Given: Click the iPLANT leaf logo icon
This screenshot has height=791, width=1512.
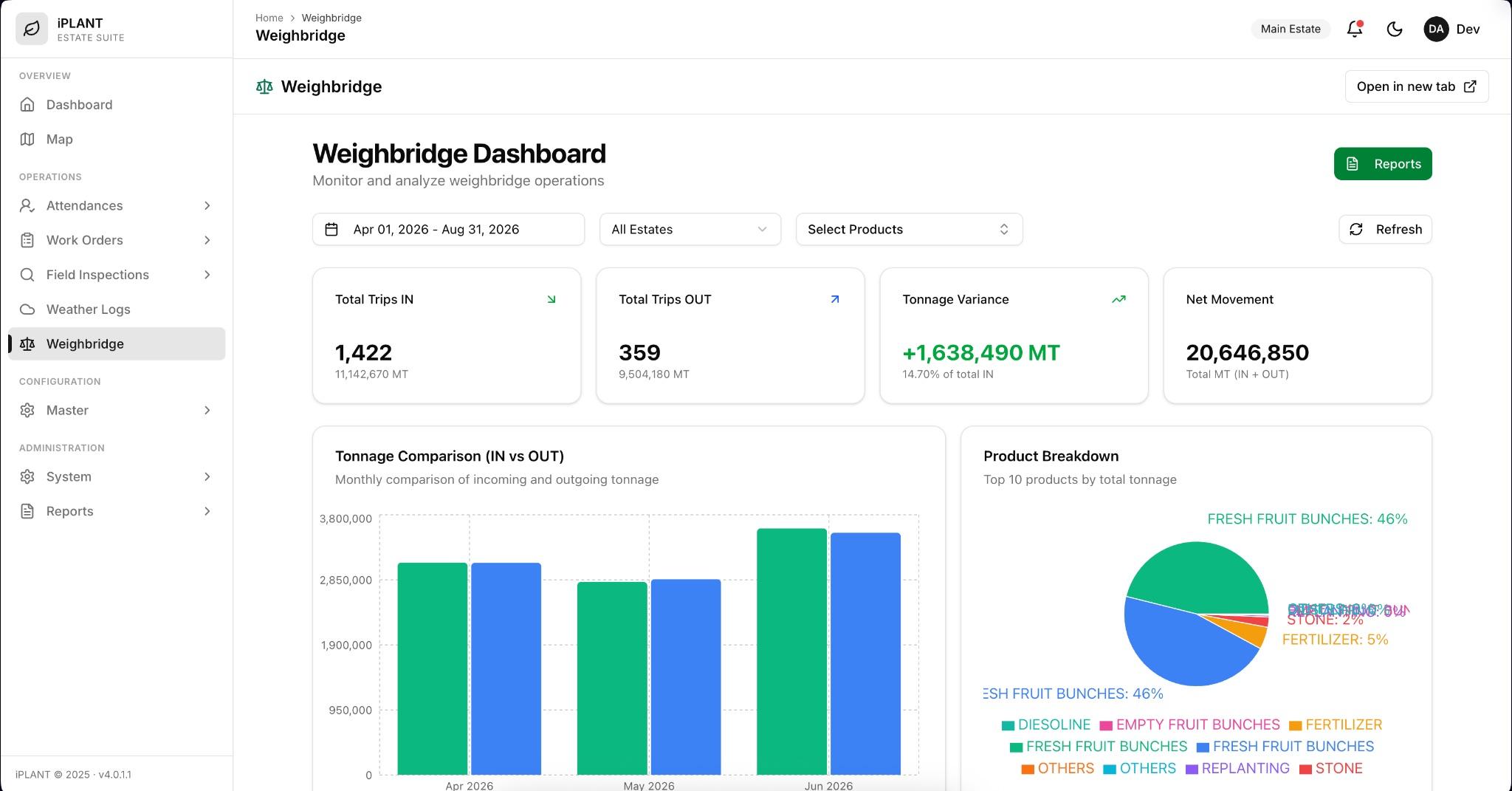Looking at the screenshot, I should (x=32, y=29).
